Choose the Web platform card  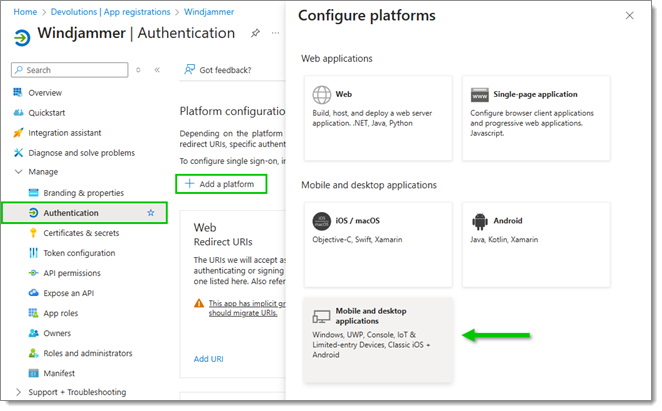378,118
